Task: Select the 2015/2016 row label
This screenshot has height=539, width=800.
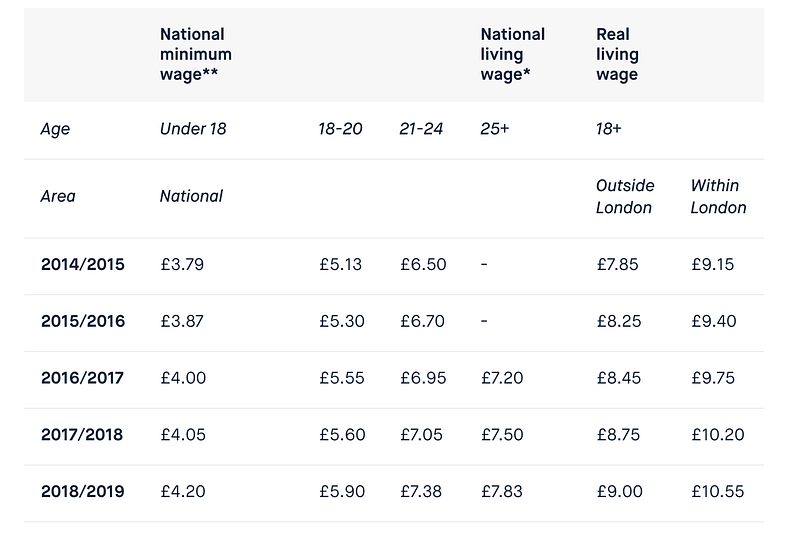Action: point(83,321)
